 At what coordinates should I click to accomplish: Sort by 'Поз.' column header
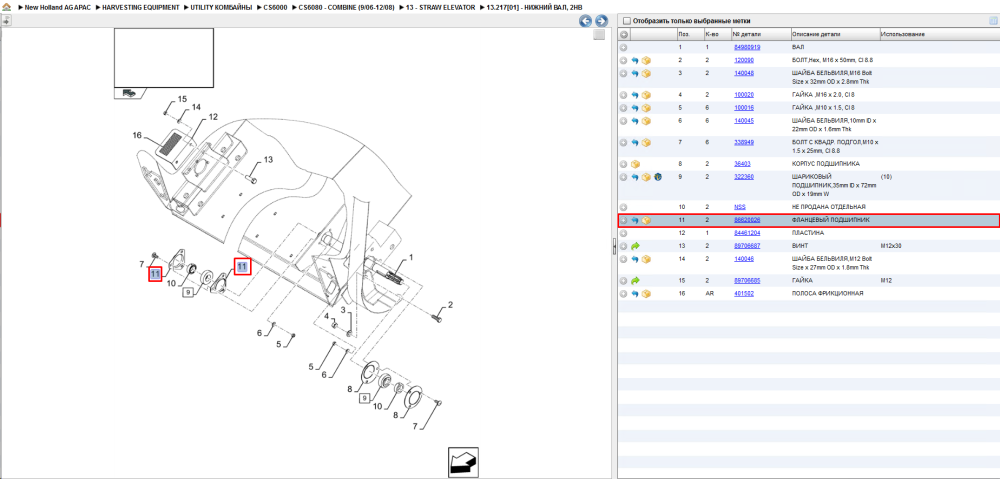click(x=689, y=34)
